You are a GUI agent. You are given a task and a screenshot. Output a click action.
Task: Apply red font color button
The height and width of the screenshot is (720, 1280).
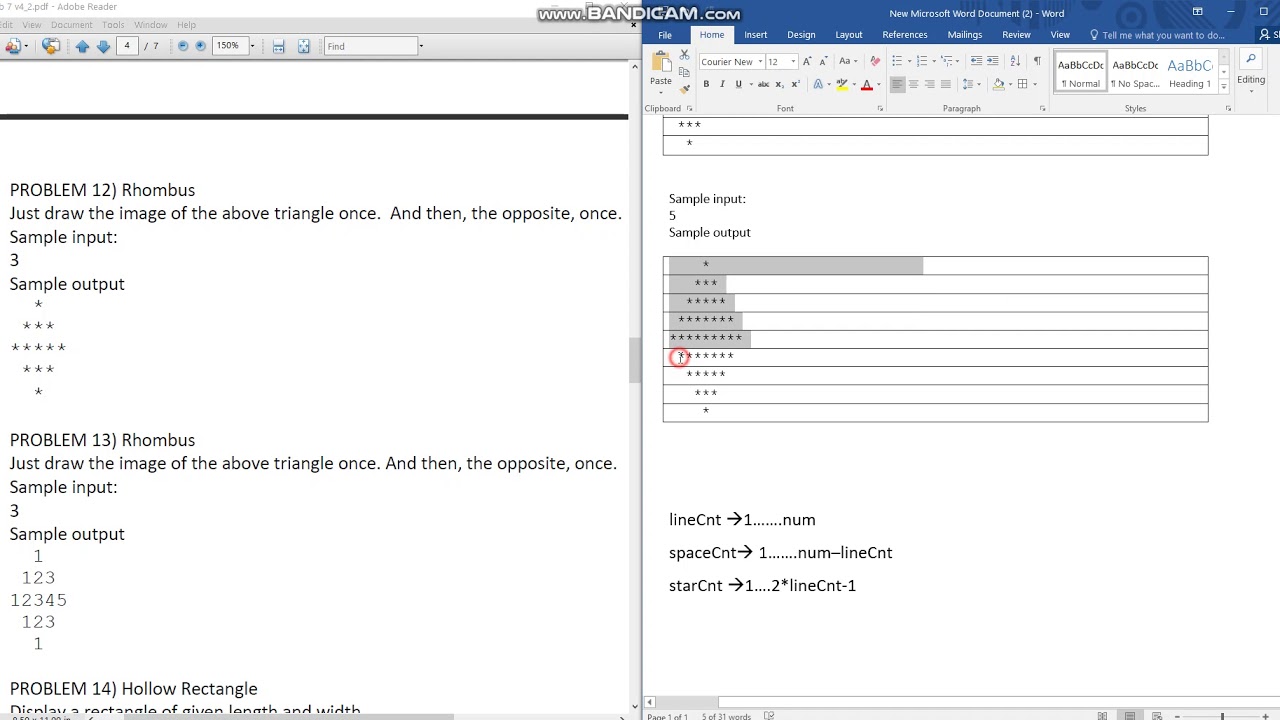pyautogui.click(x=867, y=85)
